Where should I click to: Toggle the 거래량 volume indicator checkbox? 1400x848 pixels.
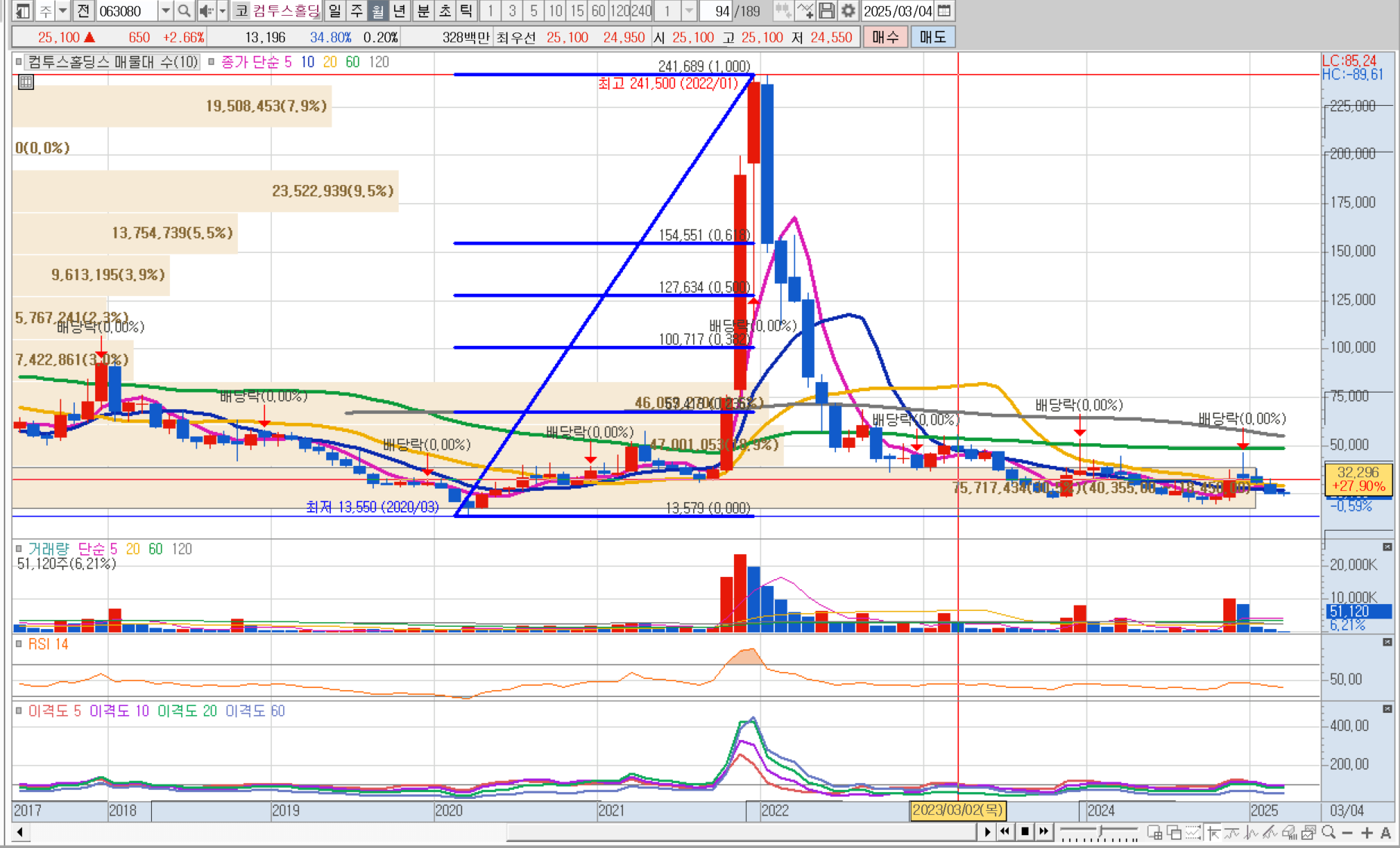20,549
